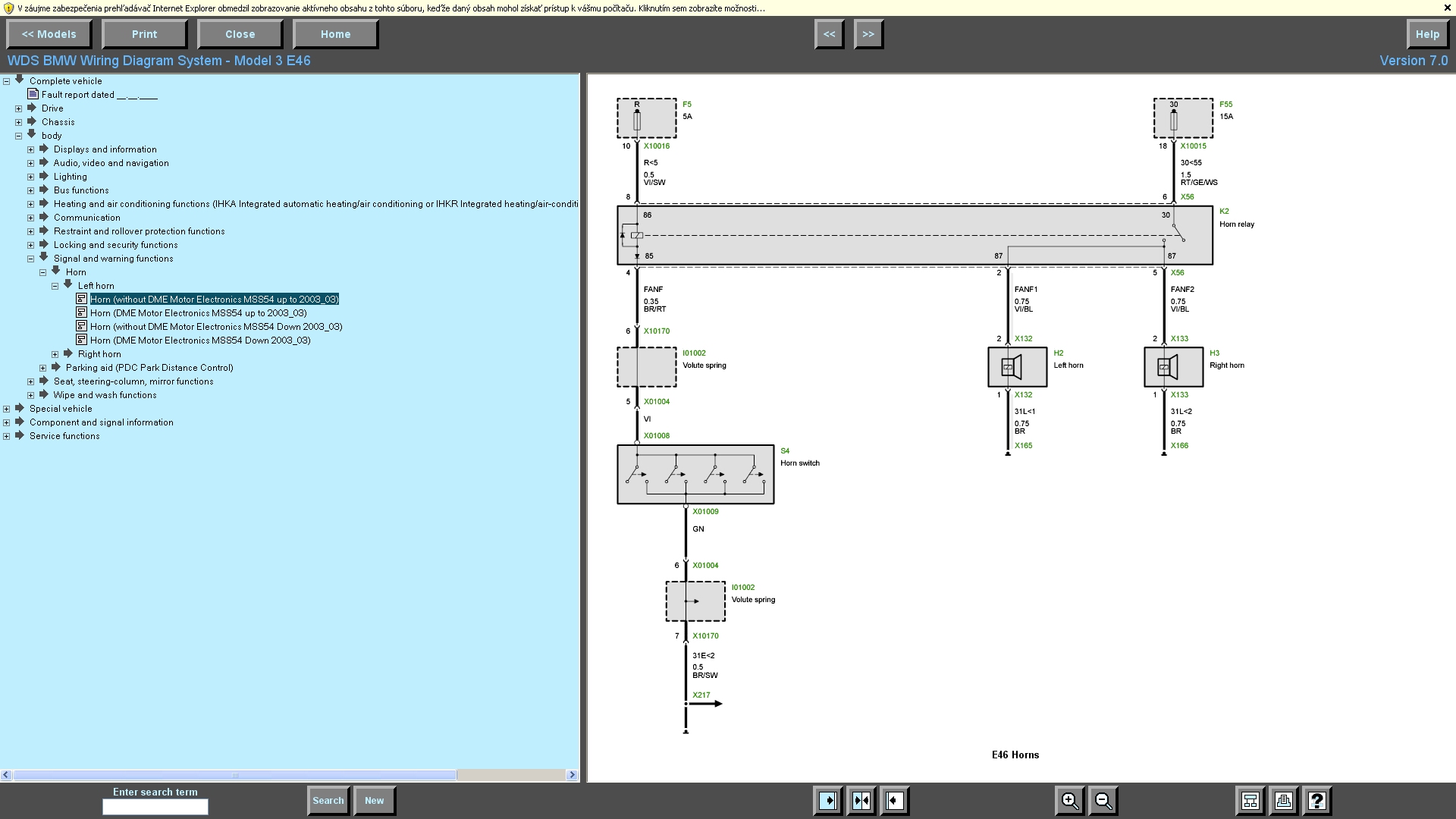Viewport: 1456px width, 819px height.
Task: Expand the Lighting tree node
Action: coord(31,177)
